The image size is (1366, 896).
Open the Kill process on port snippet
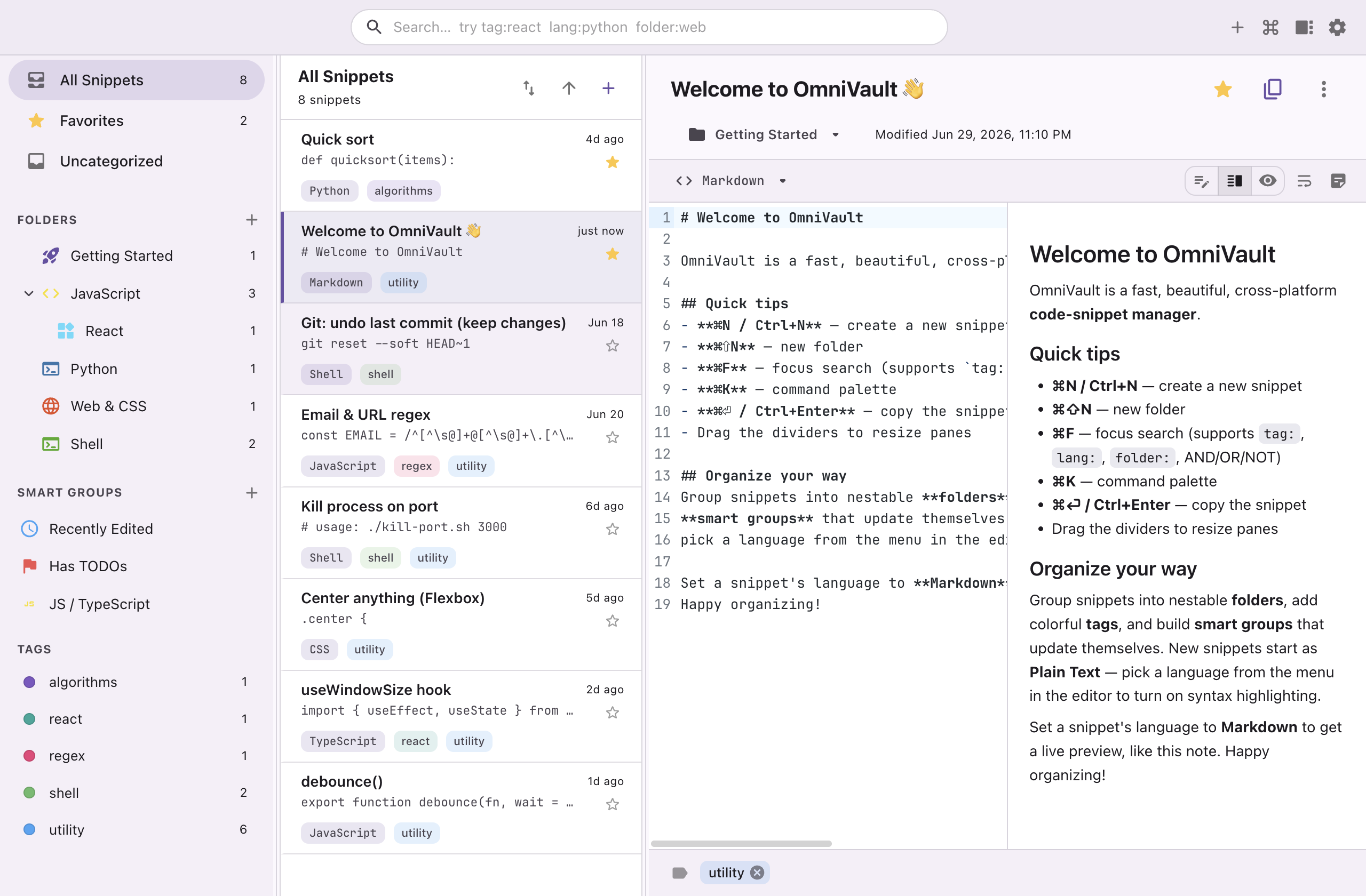(461, 532)
